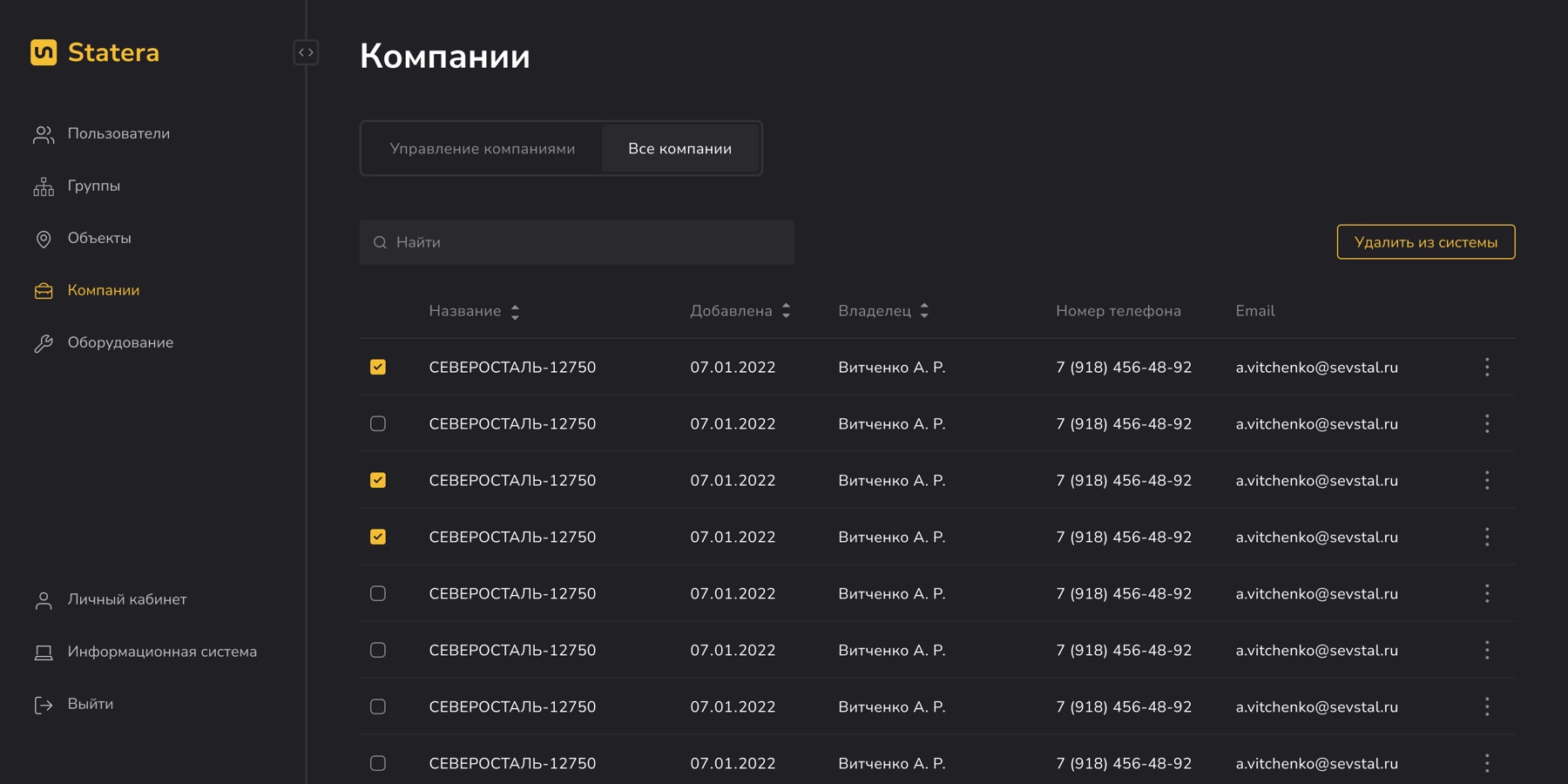Collapse the sidebar with the arrows button

click(x=306, y=52)
